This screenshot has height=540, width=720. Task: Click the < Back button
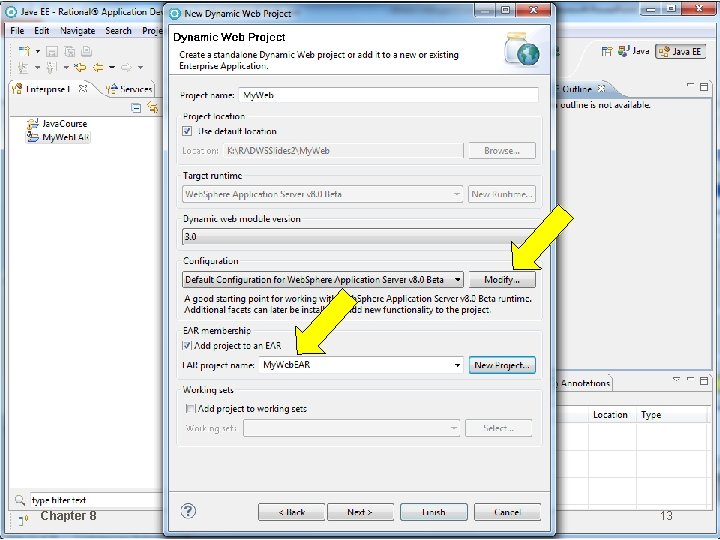[291, 512]
